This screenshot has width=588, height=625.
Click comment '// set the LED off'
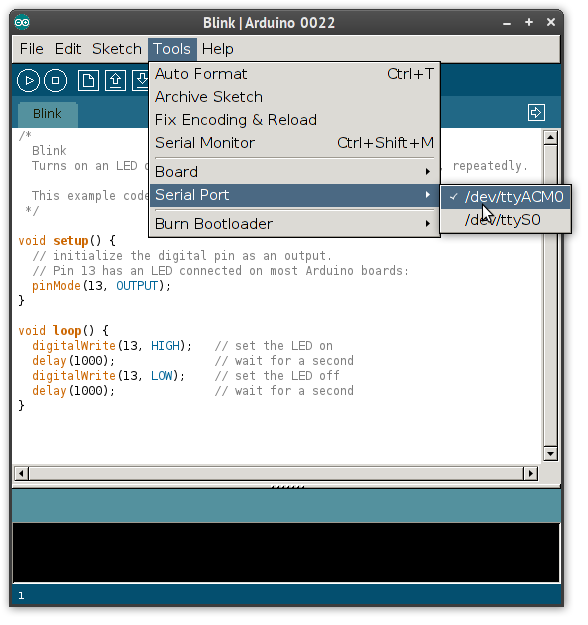277,376
